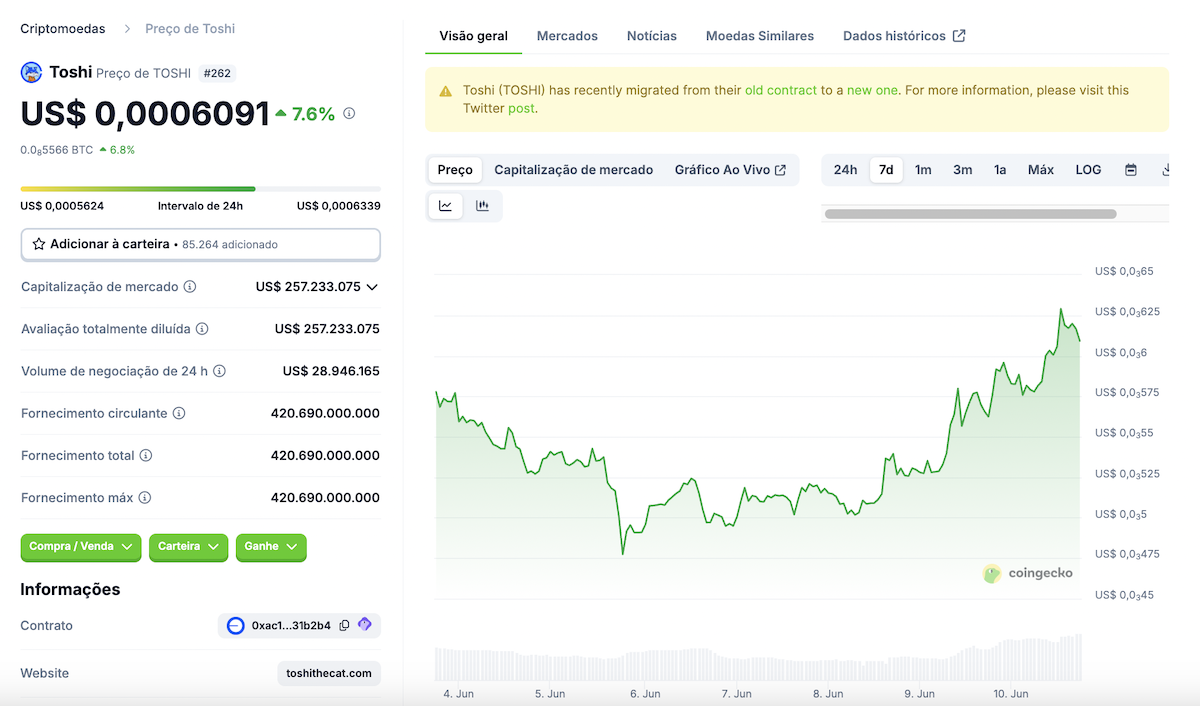Switch to the Notícias tab

(652, 36)
